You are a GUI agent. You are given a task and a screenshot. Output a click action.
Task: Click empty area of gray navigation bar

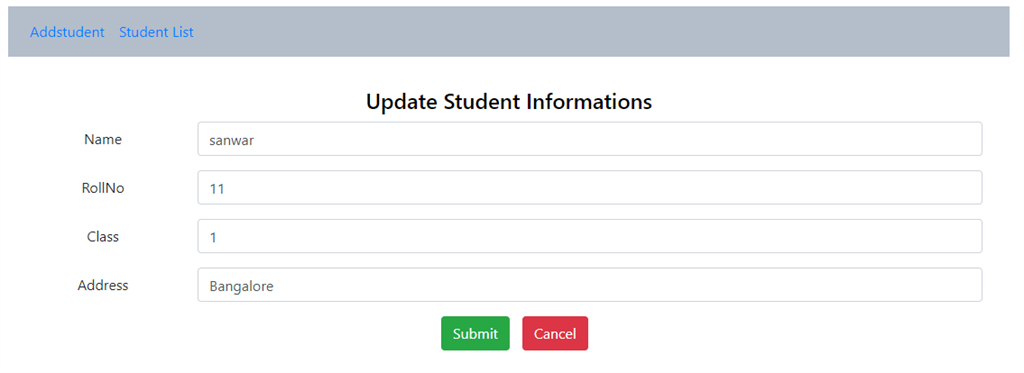point(588,32)
